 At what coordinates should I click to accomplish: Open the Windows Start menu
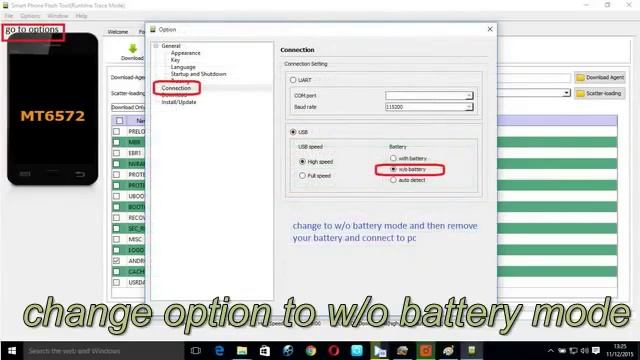(x=12, y=351)
